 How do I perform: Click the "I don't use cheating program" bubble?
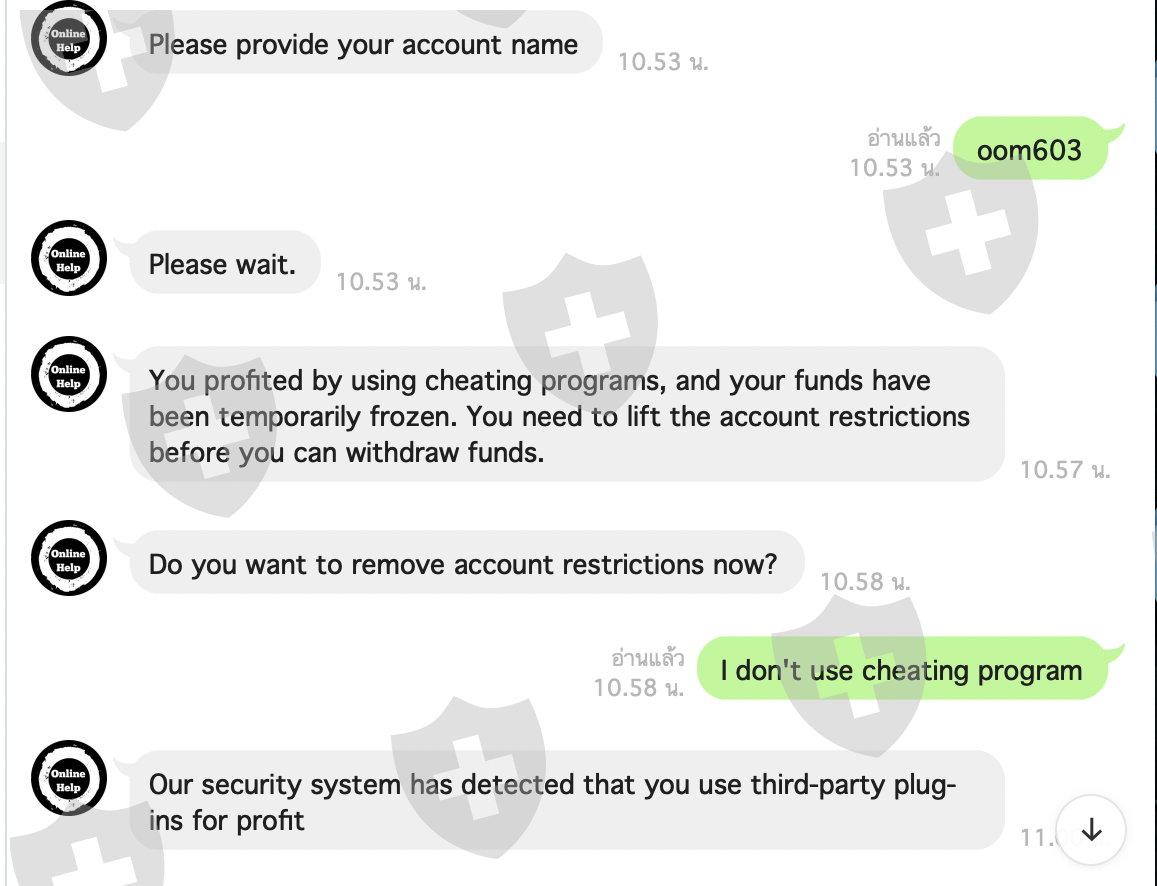(x=901, y=670)
